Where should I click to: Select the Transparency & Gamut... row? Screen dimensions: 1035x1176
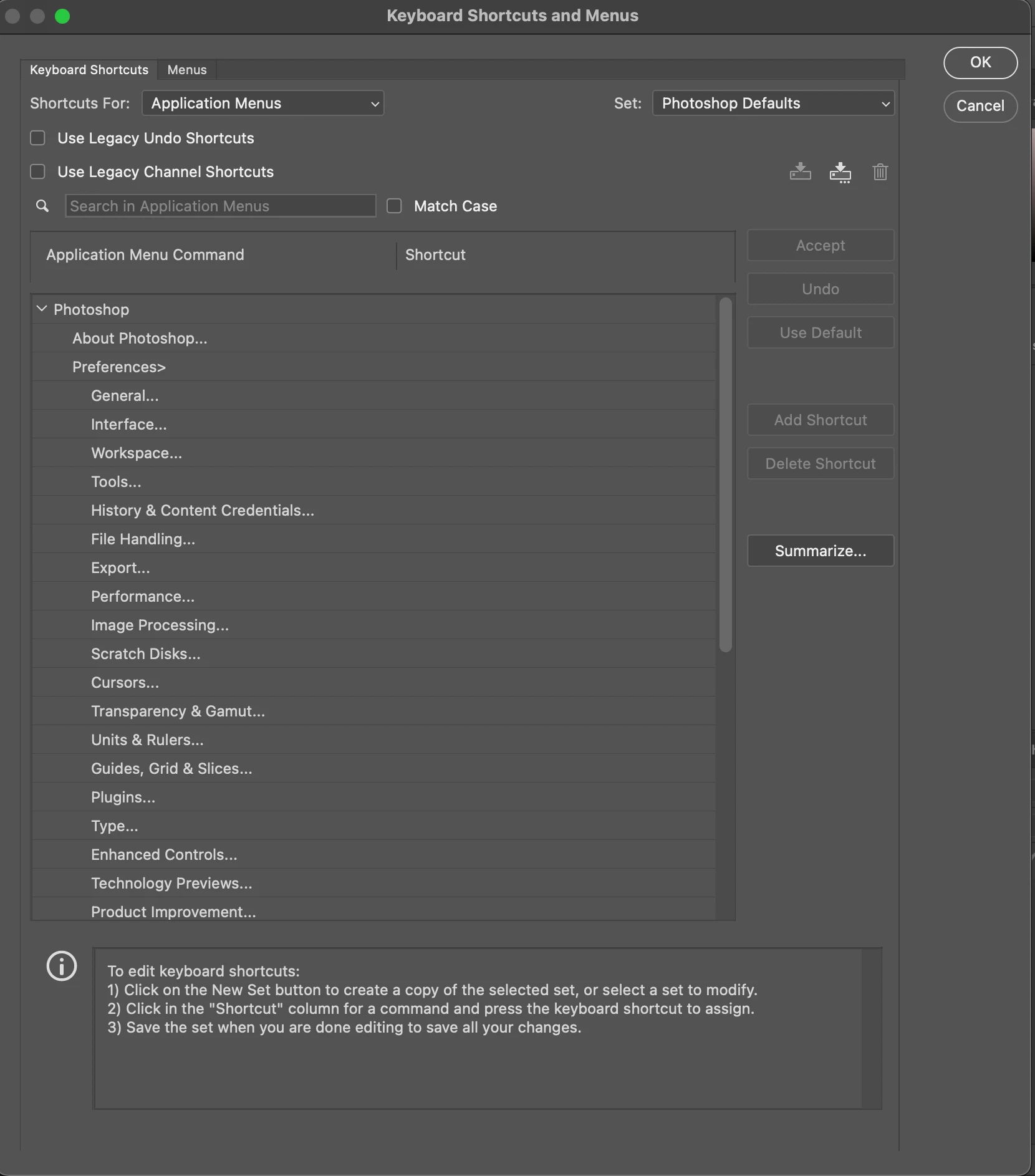[x=373, y=711]
